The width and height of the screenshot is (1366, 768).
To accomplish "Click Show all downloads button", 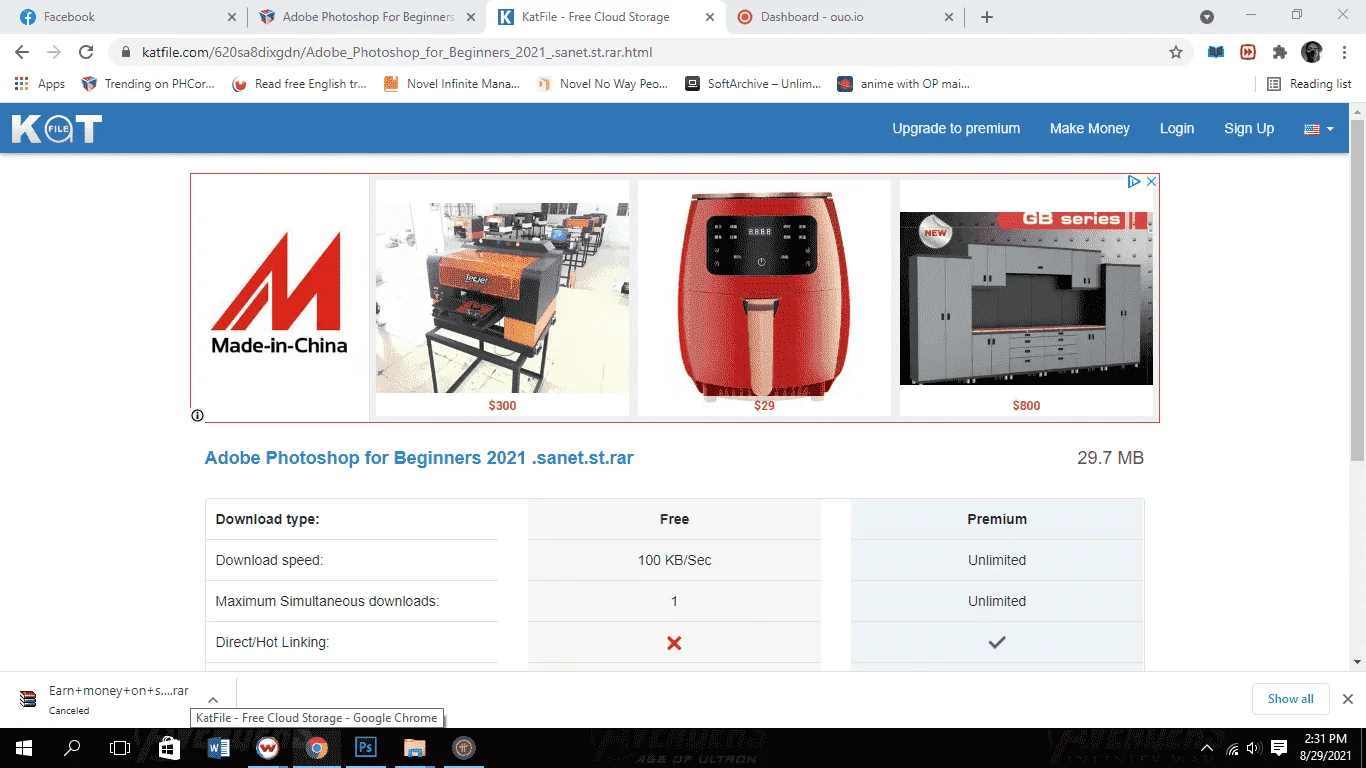I will (x=1291, y=699).
